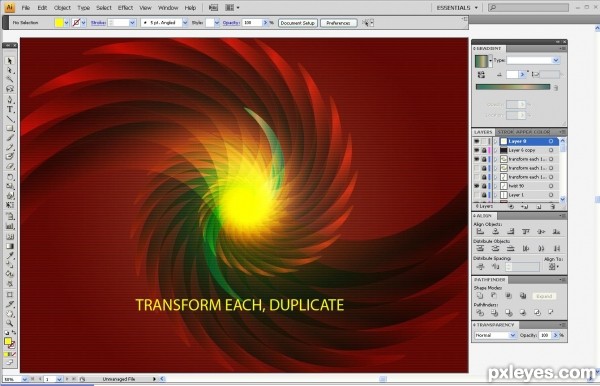Open the Object menu

pyautogui.click(x=62, y=8)
